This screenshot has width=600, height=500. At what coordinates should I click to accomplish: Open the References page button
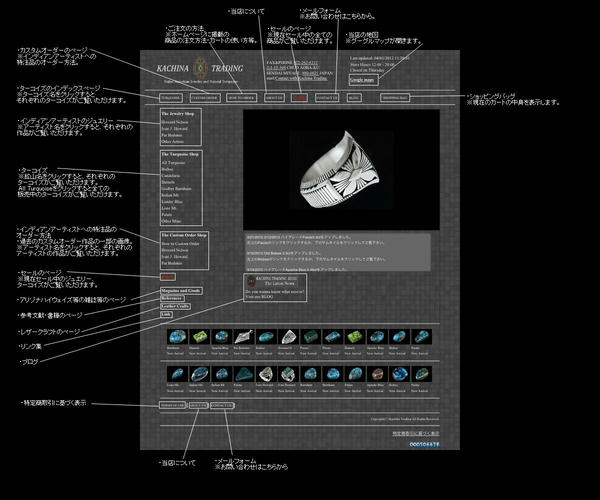point(172,298)
